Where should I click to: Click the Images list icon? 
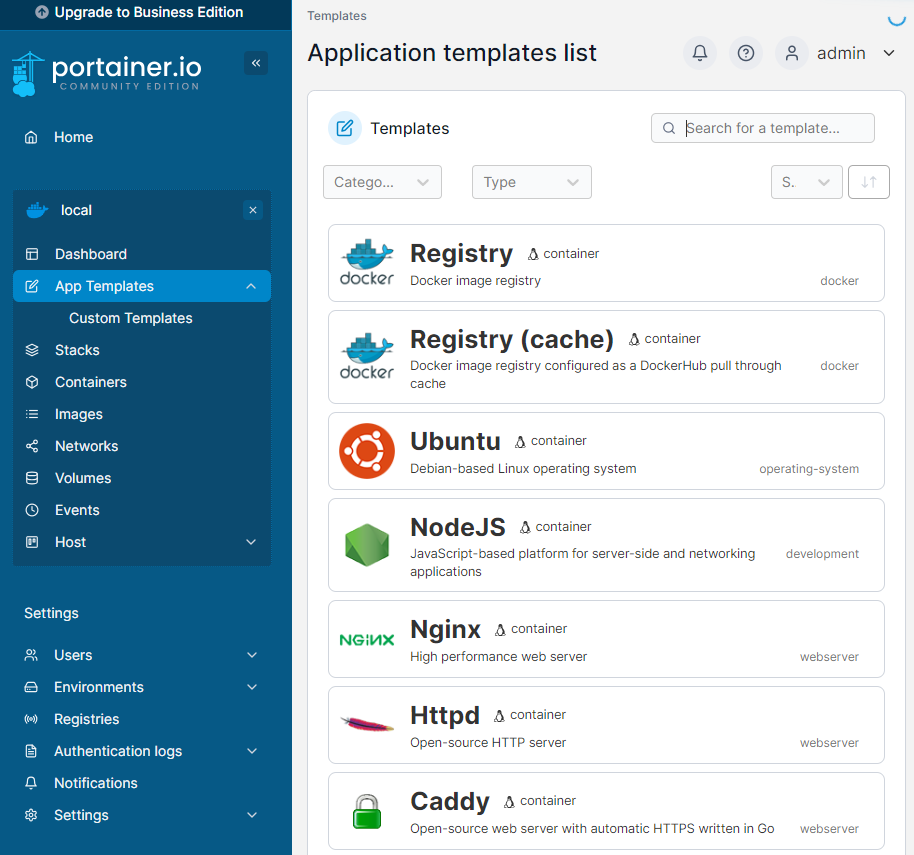pyautogui.click(x=32, y=414)
